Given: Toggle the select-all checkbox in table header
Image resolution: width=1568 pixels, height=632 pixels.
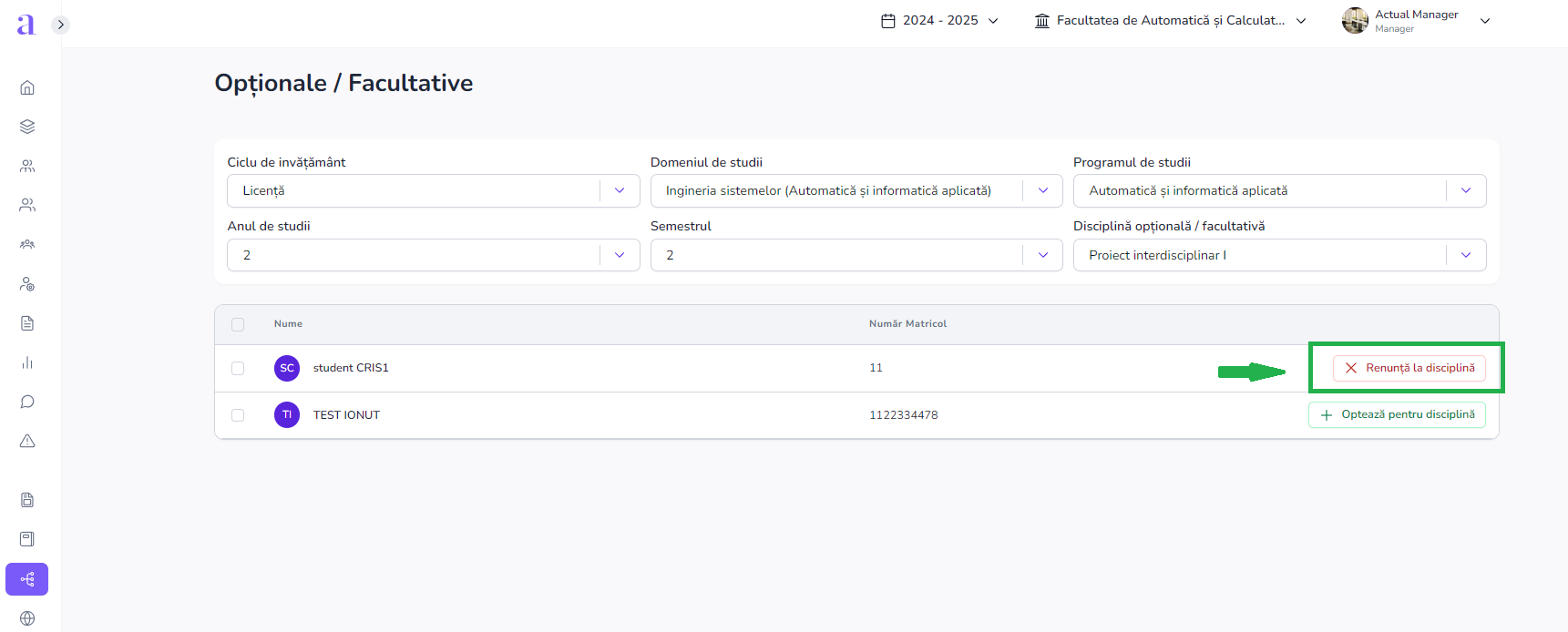Looking at the screenshot, I should click(238, 324).
